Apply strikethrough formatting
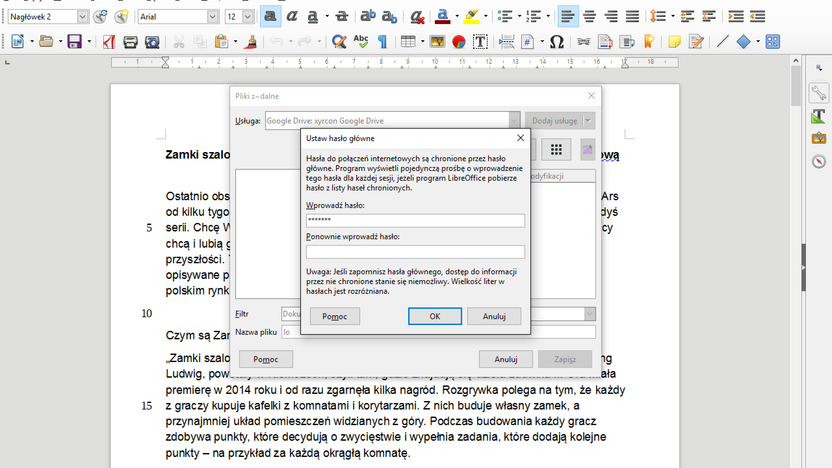 click(x=342, y=17)
